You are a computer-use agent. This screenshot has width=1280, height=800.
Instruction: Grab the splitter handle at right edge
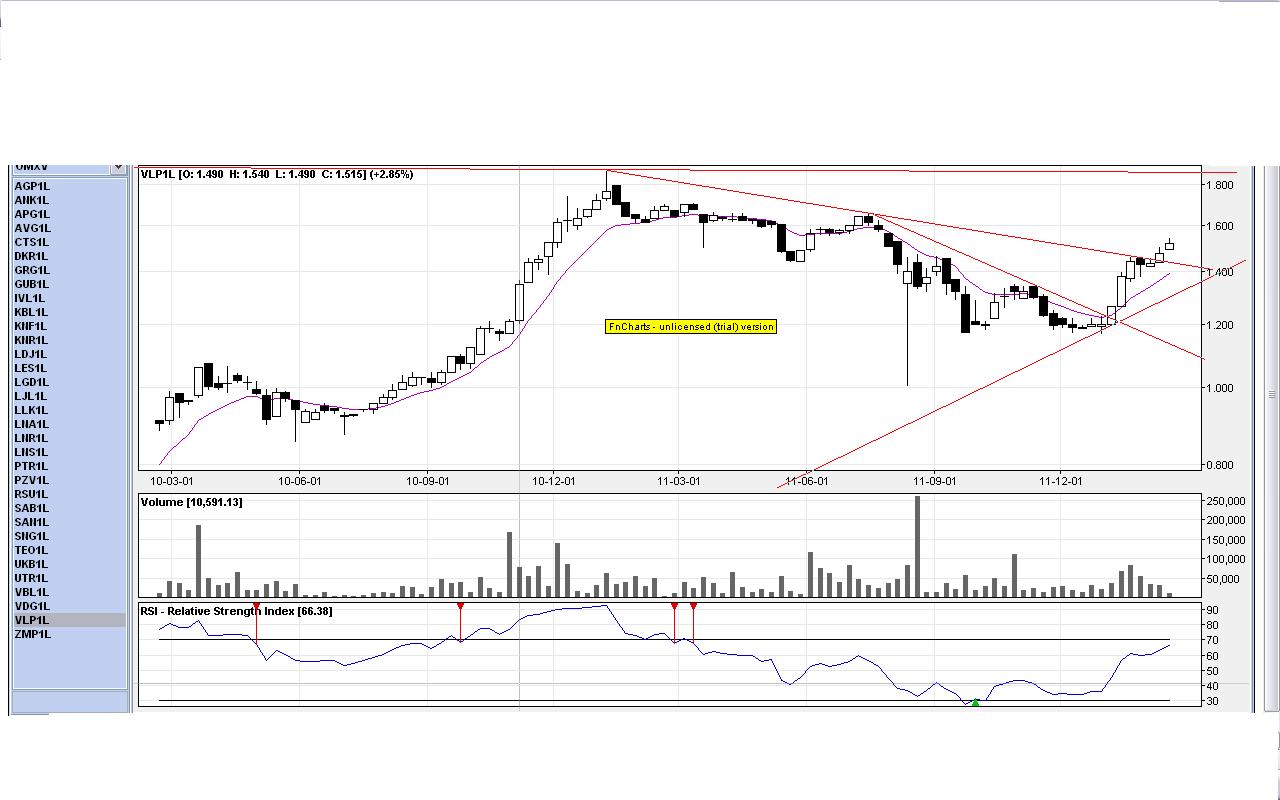1272,394
